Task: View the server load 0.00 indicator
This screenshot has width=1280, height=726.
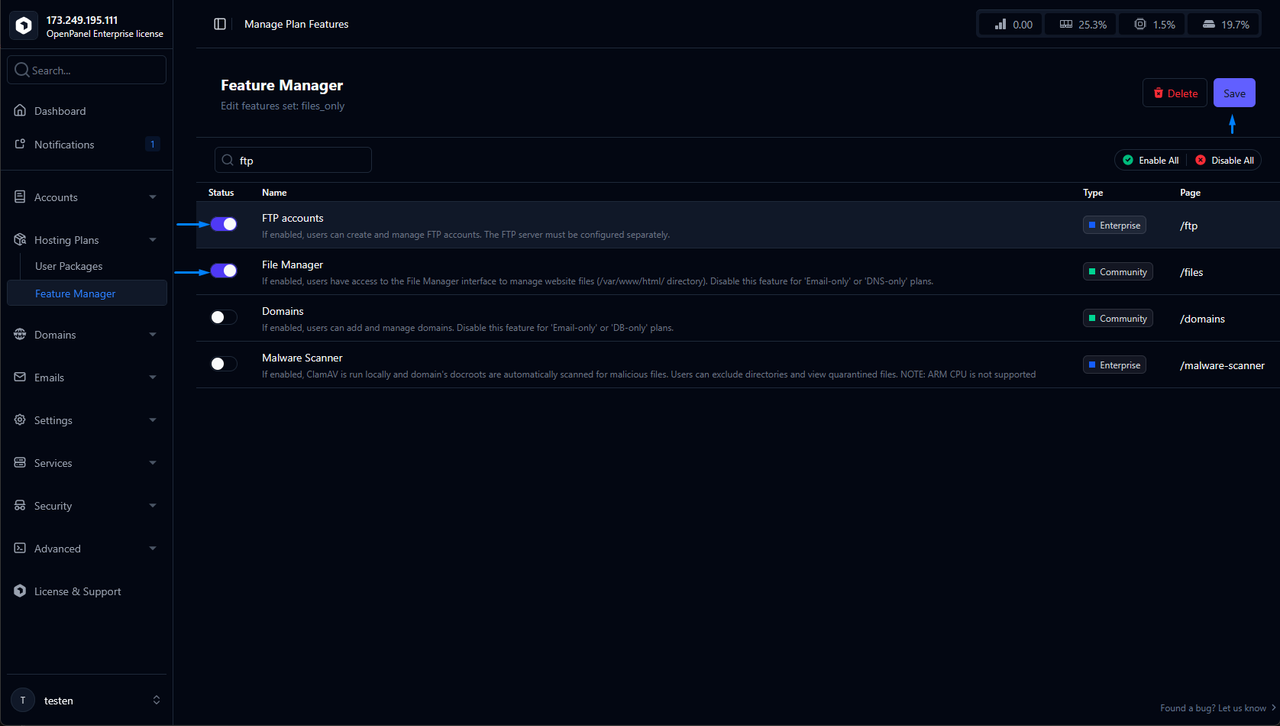Action: 1012,24
